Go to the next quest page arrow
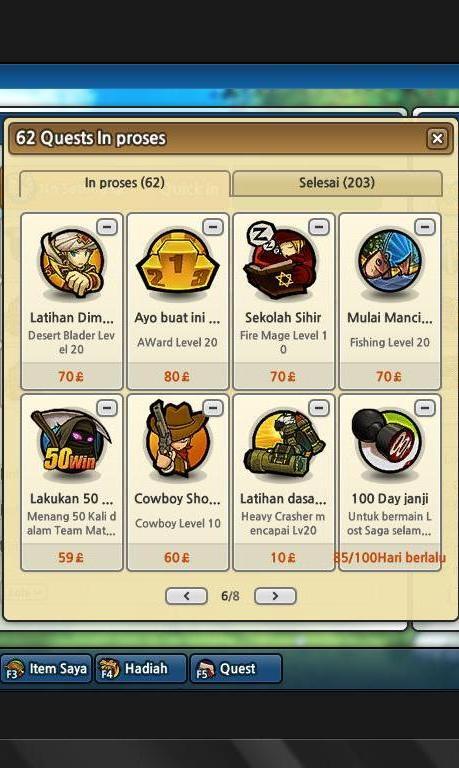The height and width of the screenshot is (768, 459). click(x=275, y=596)
